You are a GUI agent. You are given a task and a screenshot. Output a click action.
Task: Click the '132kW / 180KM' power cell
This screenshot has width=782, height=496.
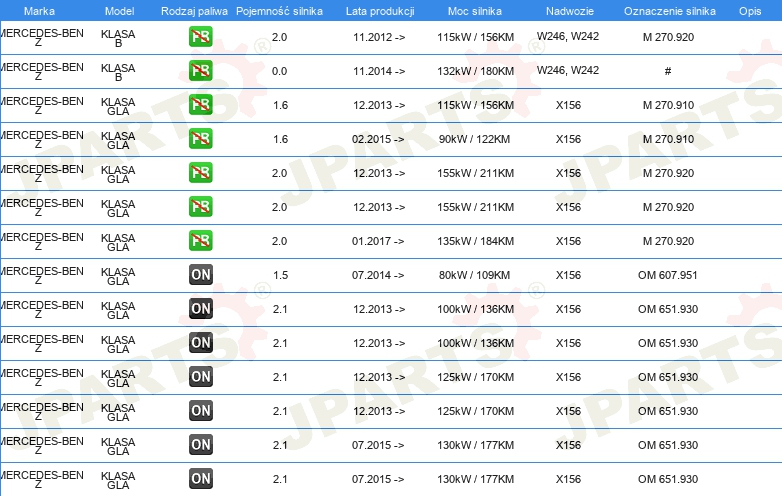click(475, 71)
